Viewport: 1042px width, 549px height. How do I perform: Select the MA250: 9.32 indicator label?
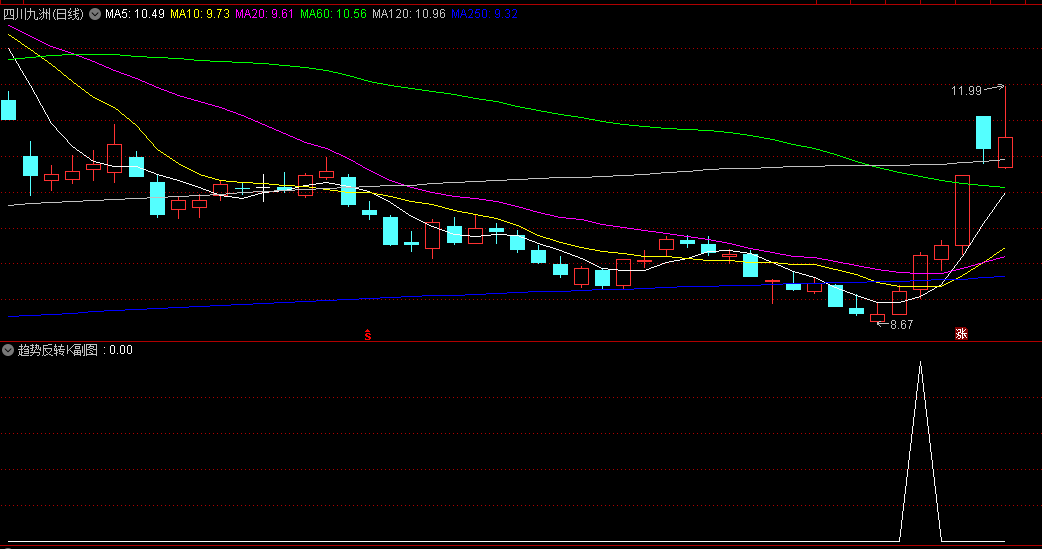click(x=484, y=14)
